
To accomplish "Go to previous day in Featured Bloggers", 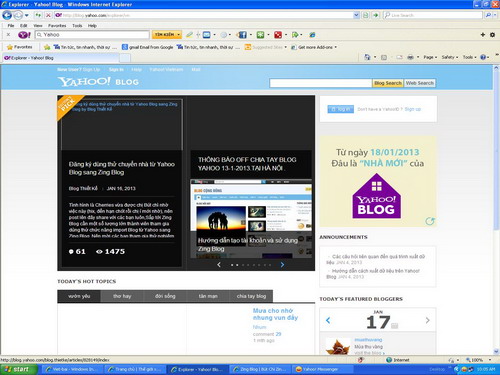I will click(x=328, y=320).
